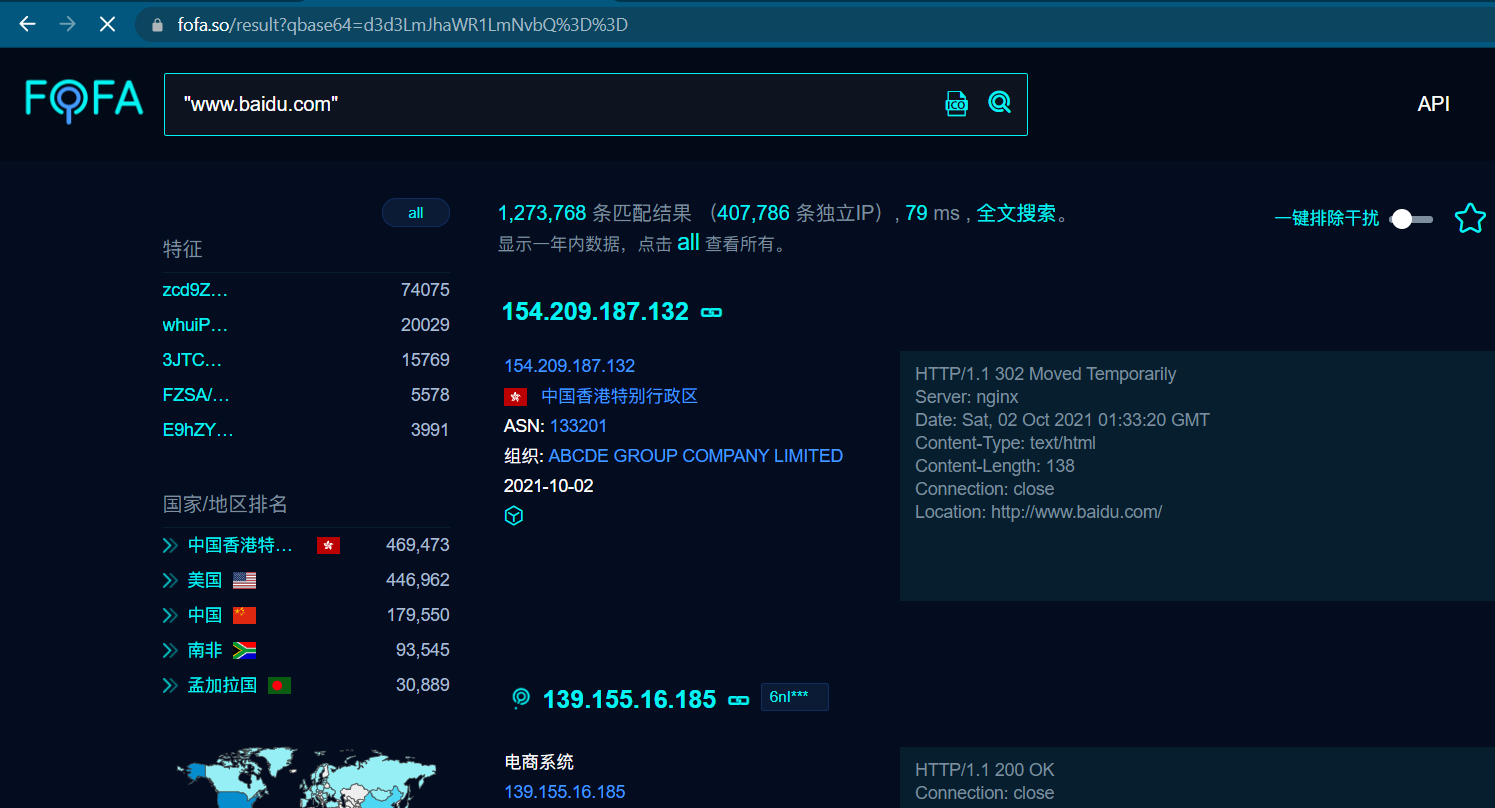Click the all pill above 特征
This screenshot has height=808, width=1495.
pos(416,213)
